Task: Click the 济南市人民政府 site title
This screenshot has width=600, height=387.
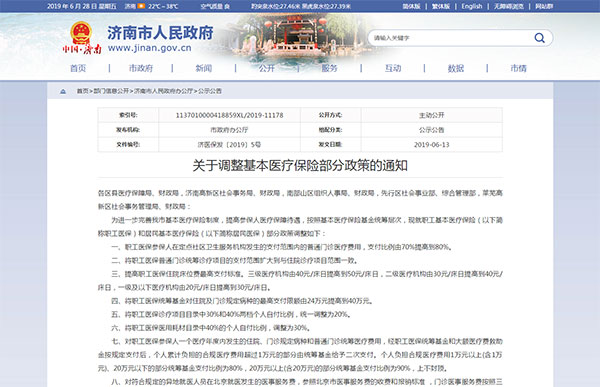Action: [x=160, y=33]
